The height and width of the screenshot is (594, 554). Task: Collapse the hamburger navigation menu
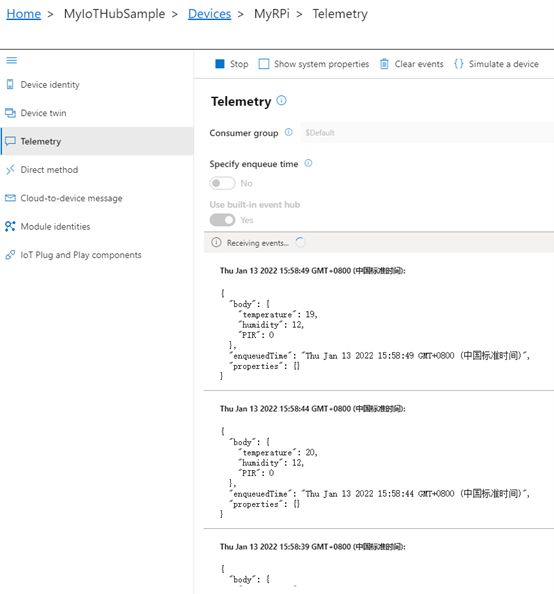pos(12,60)
